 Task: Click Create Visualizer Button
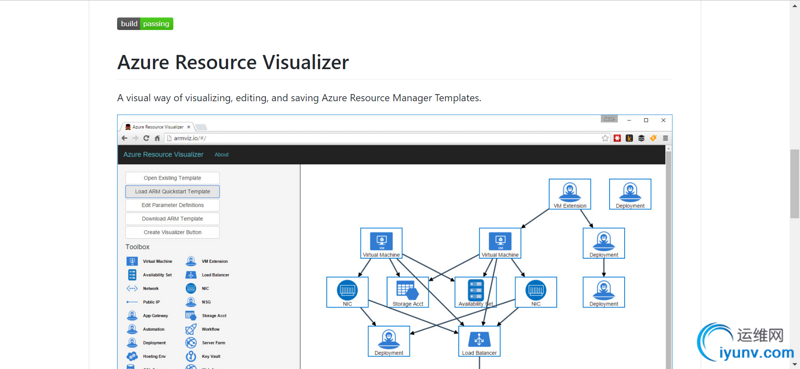click(x=172, y=232)
